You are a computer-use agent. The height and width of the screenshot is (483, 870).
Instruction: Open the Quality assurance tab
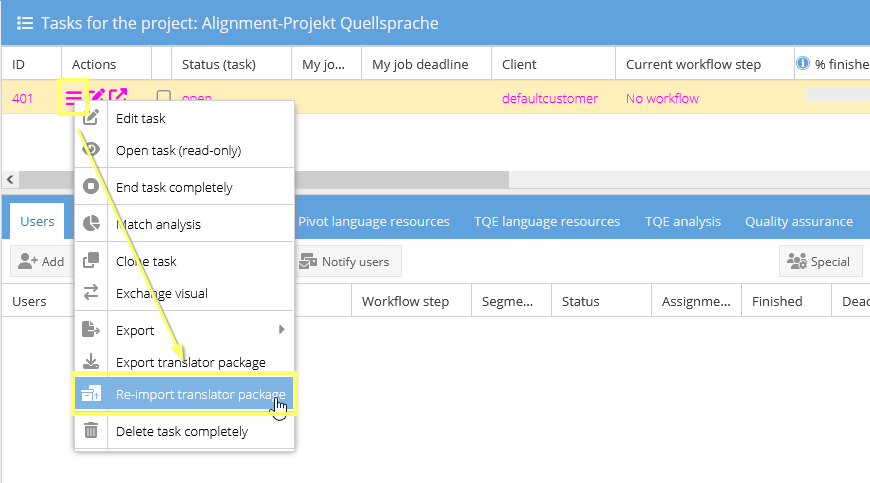pos(798,221)
